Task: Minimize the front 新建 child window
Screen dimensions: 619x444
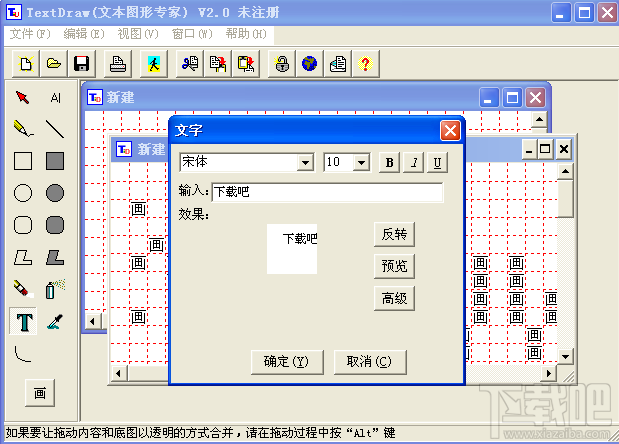Action: click(x=529, y=149)
